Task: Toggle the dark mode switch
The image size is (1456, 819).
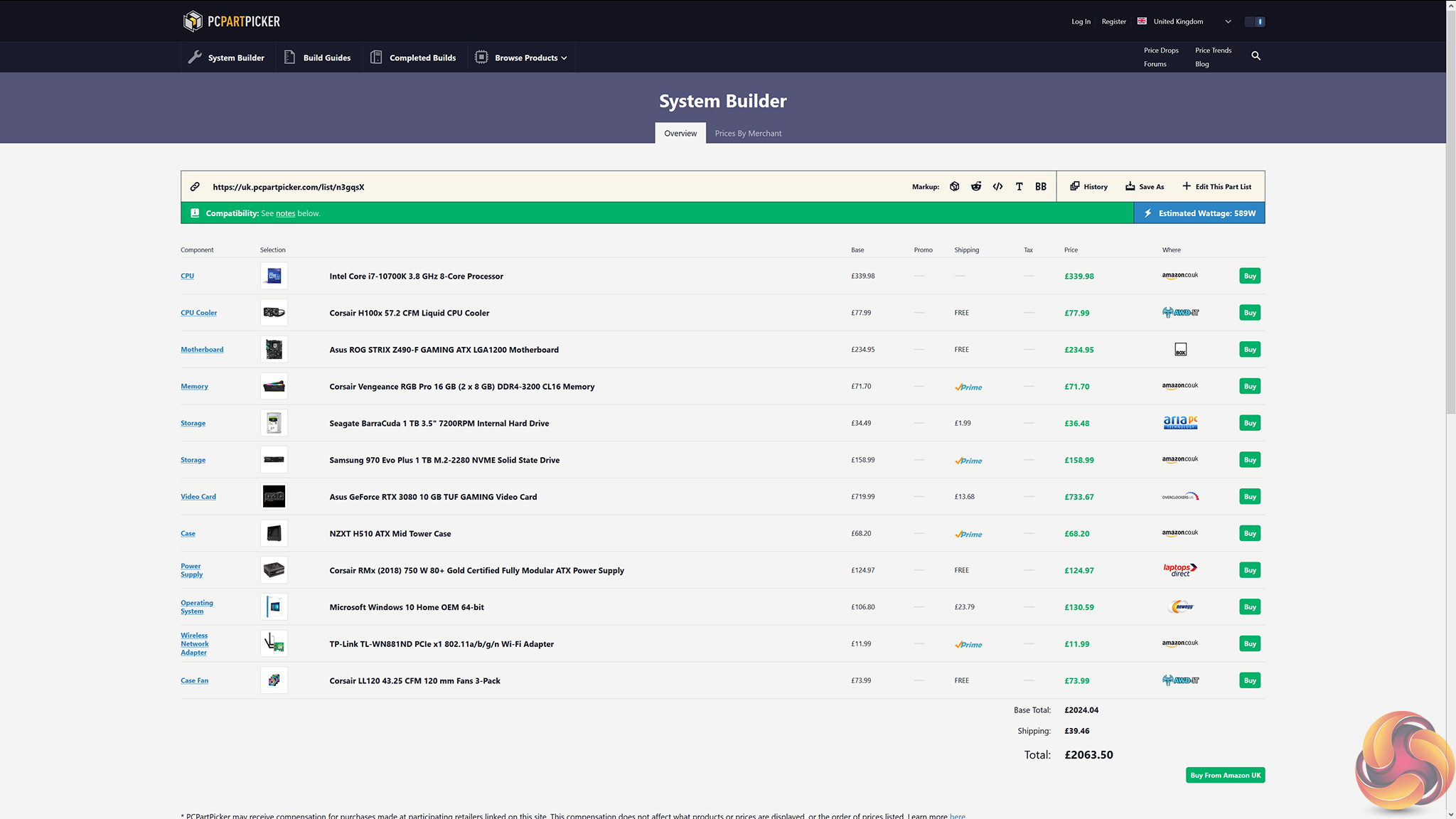Action: pos(1255,21)
